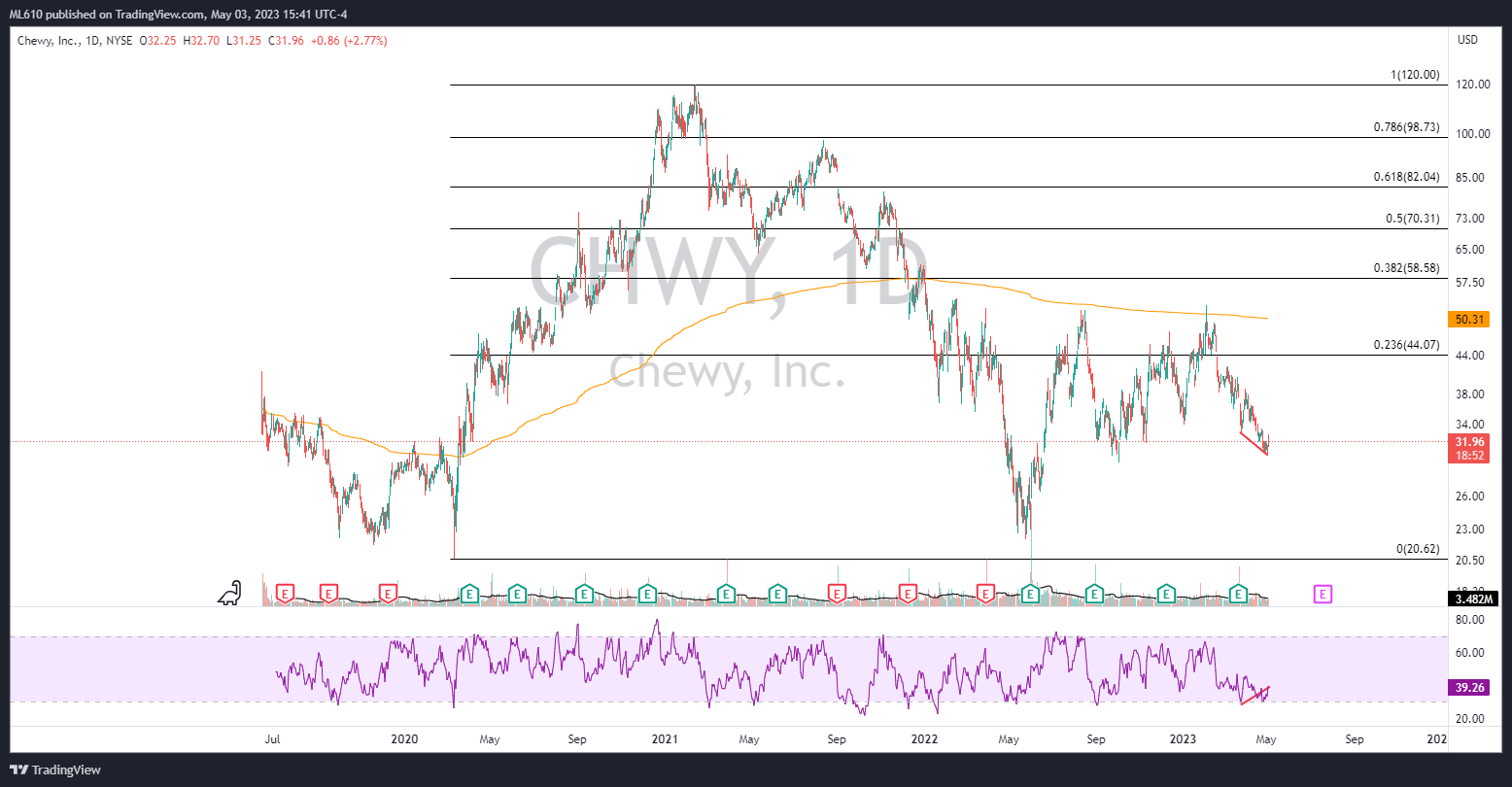Image resolution: width=1512 pixels, height=787 pixels.
Task: Click the dinosaur icon beside the volume pane
Action: tap(229, 593)
